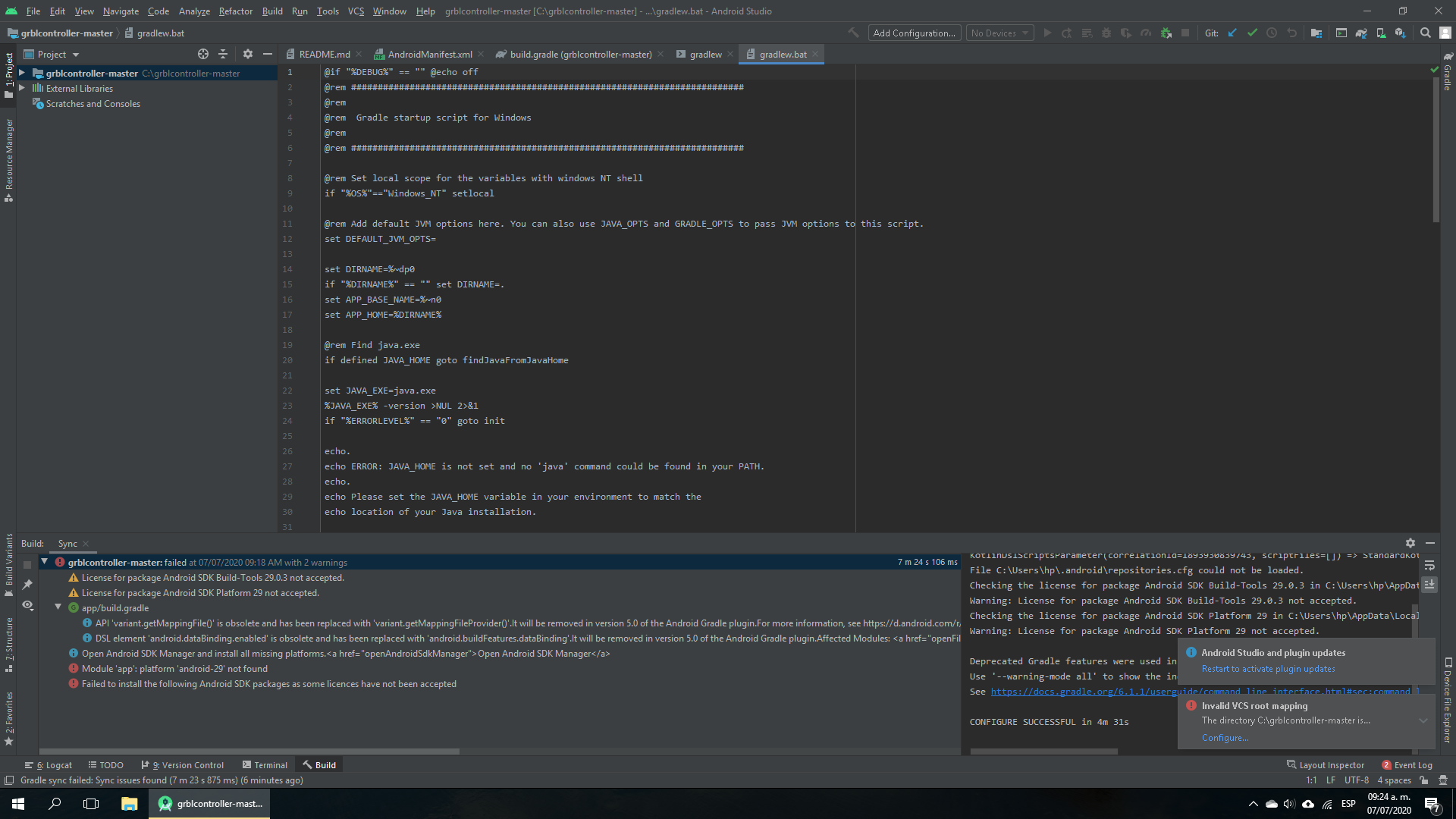Image resolution: width=1456 pixels, height=819 pixels.
Task: Run Gradle sync with file changes
Action: pos(1361,33)
